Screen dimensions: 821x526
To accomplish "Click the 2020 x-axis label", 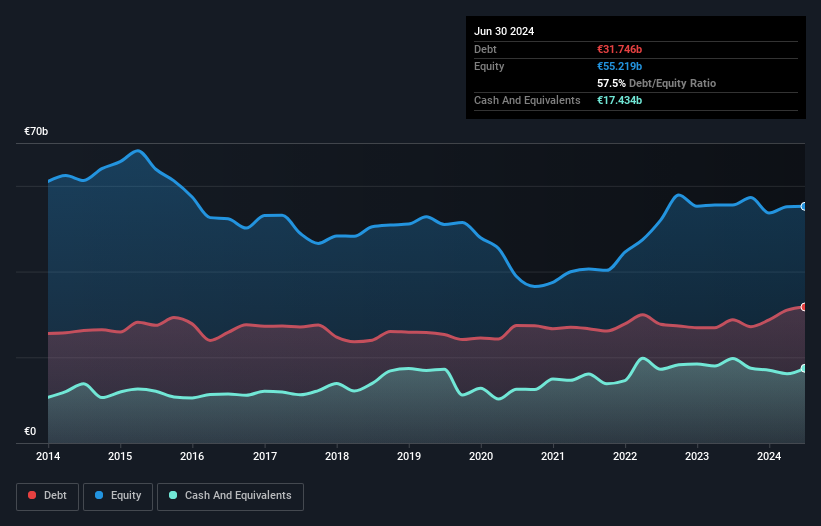I will (481, 456).
